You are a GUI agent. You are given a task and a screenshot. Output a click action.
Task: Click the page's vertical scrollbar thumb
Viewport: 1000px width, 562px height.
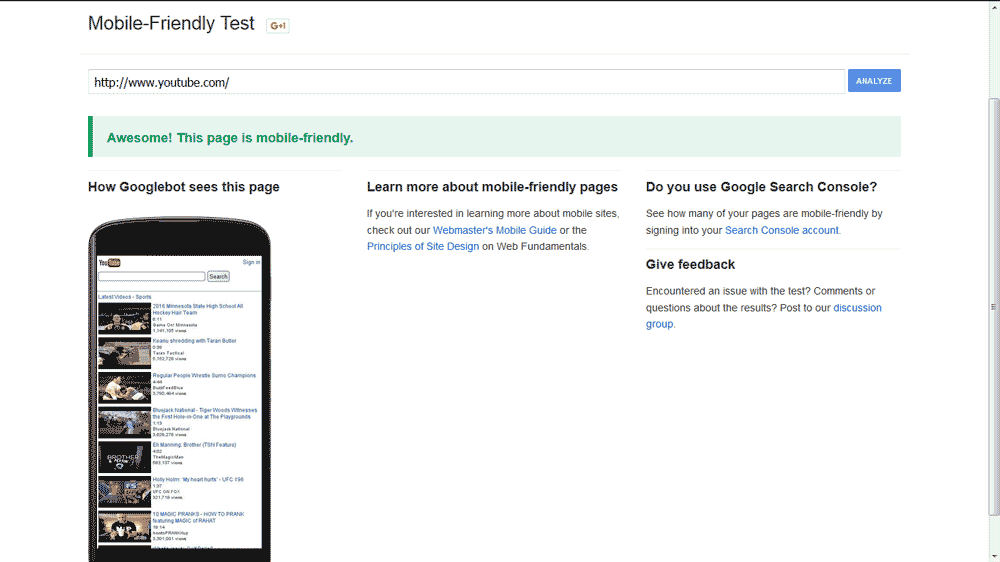994,307
